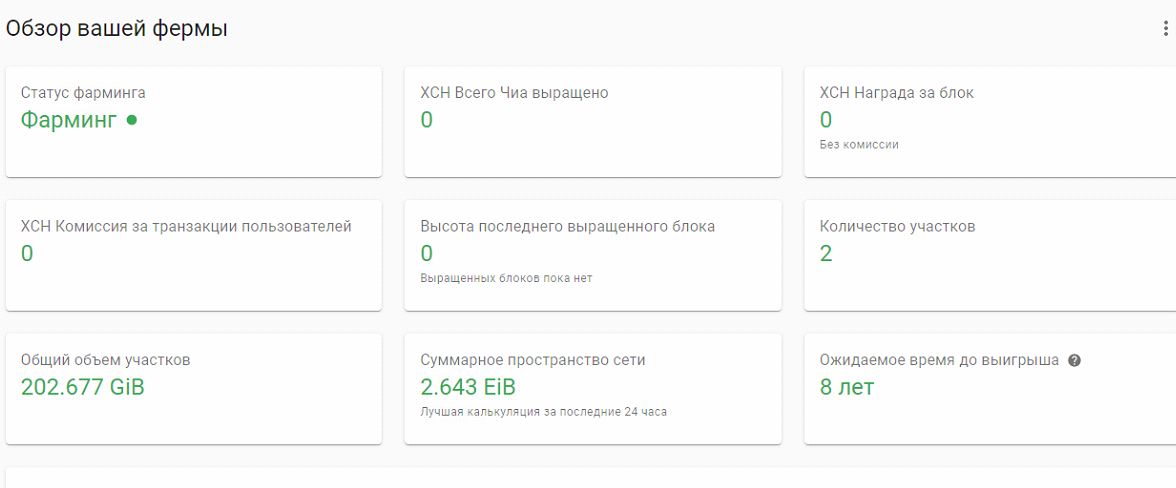Click the 'Фарминг' status value
Image resolution: width=1176 pixels, height=488 pixels.
(69, 120)
